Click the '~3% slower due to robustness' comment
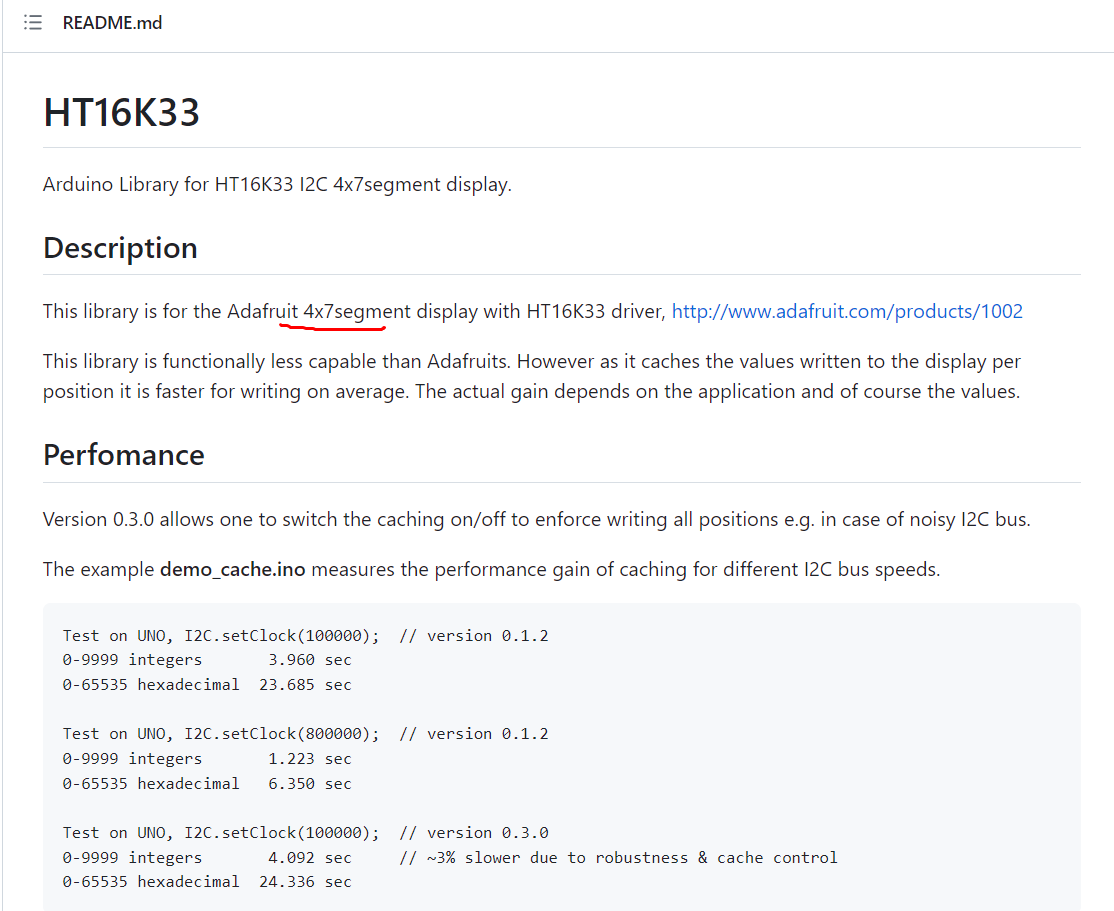This screenshot has height=911, width=1114. 618,858
